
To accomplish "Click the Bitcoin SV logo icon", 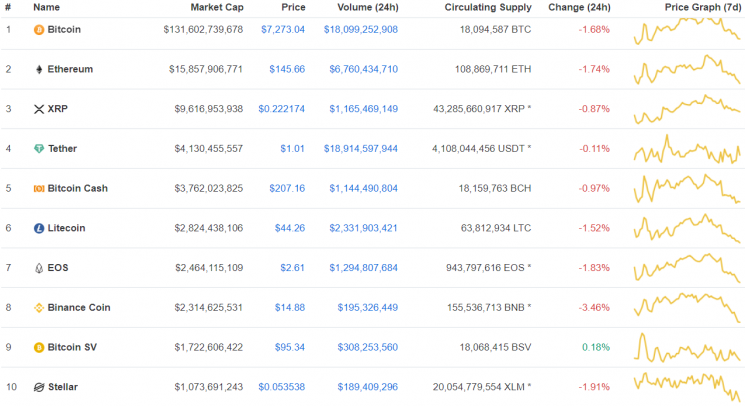I will (x=39, y=348).
